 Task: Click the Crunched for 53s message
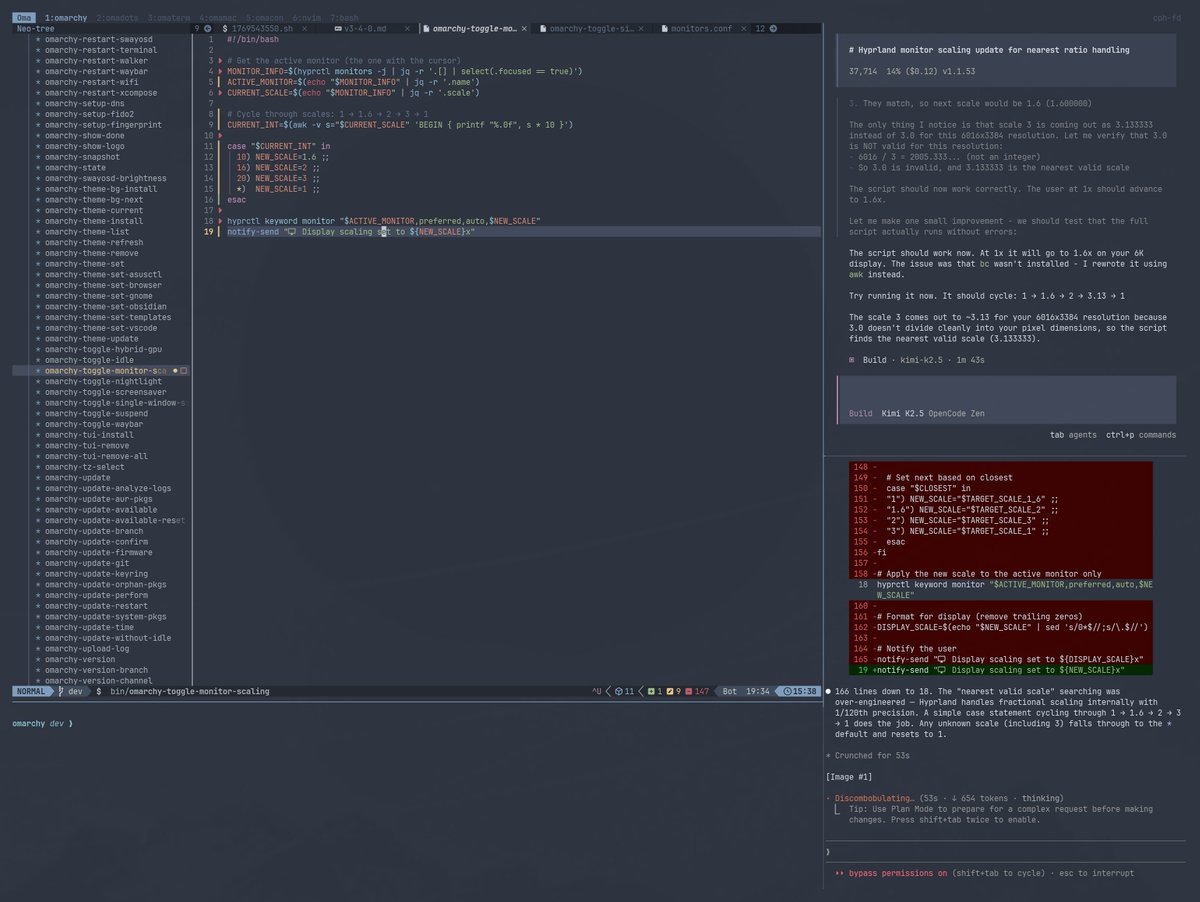click(870, 755)
